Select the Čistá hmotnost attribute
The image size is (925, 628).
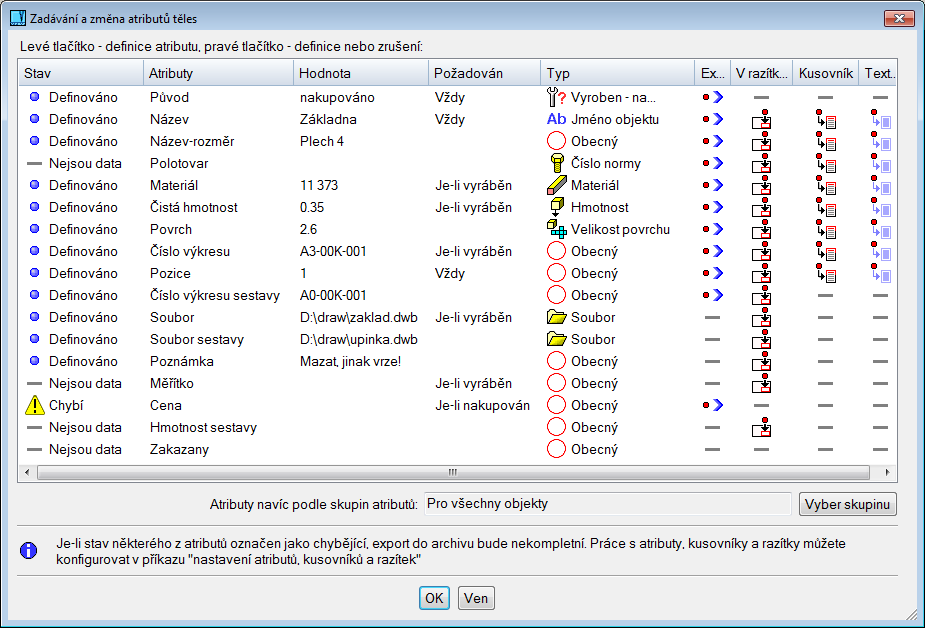pyautogui.click(x=193, y=207)
